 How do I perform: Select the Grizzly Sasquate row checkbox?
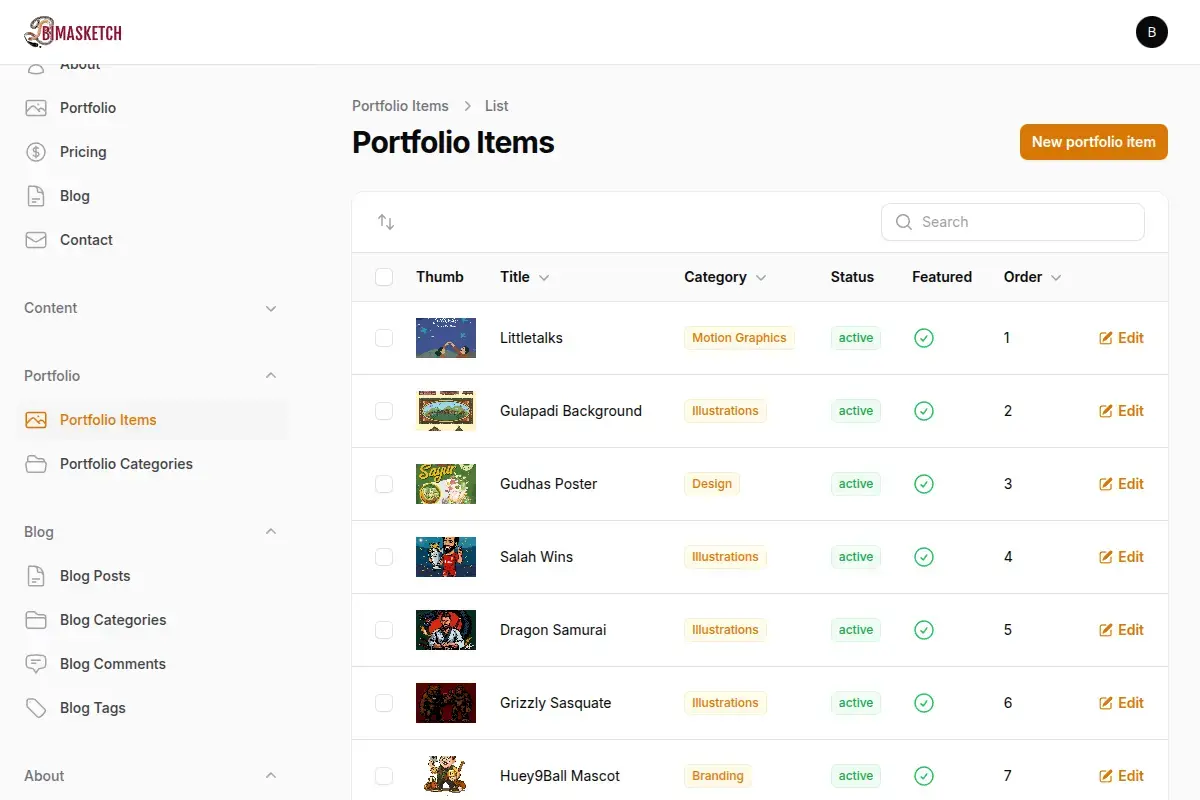(384, 703)
